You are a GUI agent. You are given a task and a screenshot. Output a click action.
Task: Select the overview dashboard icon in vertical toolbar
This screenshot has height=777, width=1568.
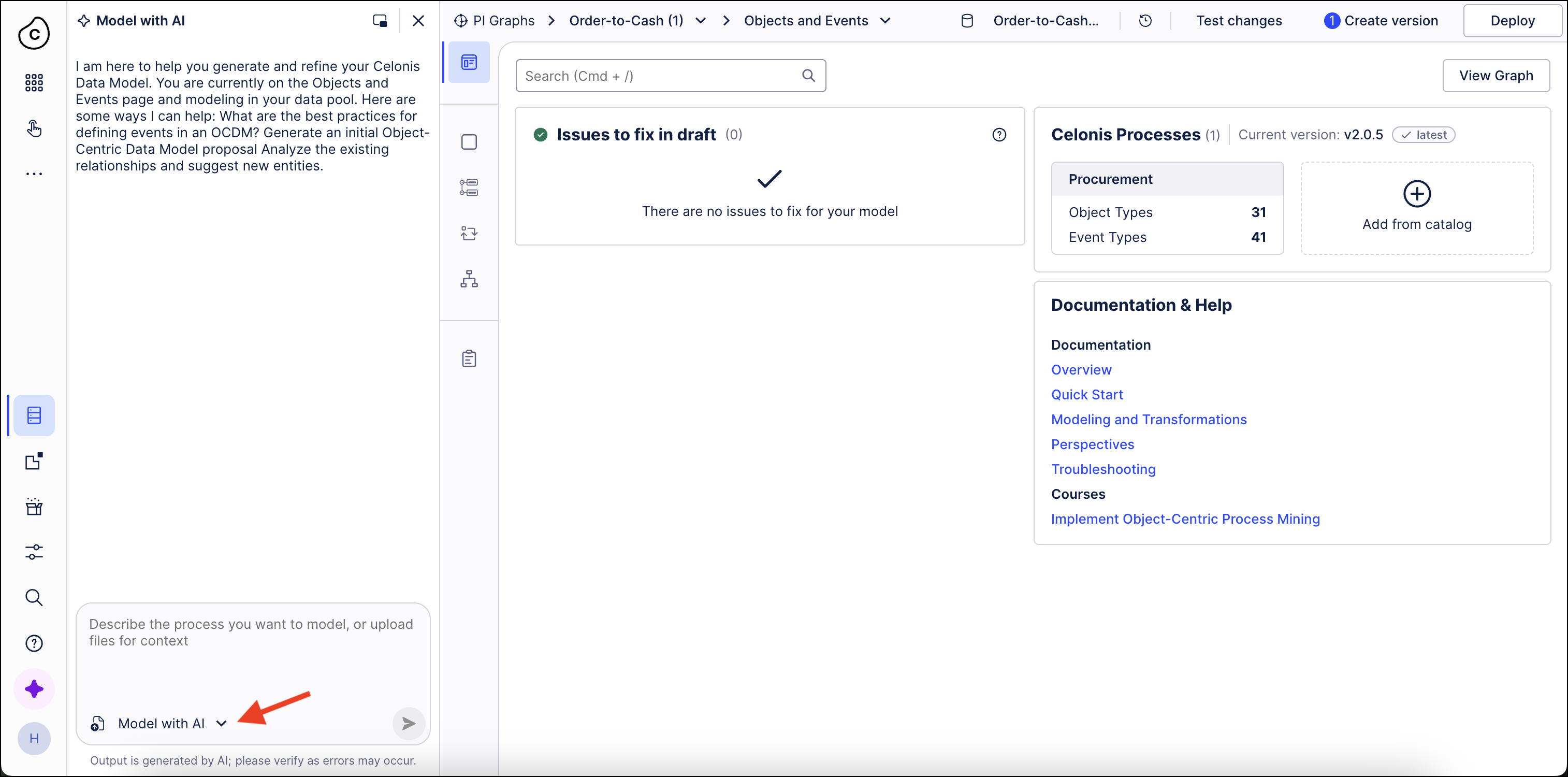(x=469, y=62)
